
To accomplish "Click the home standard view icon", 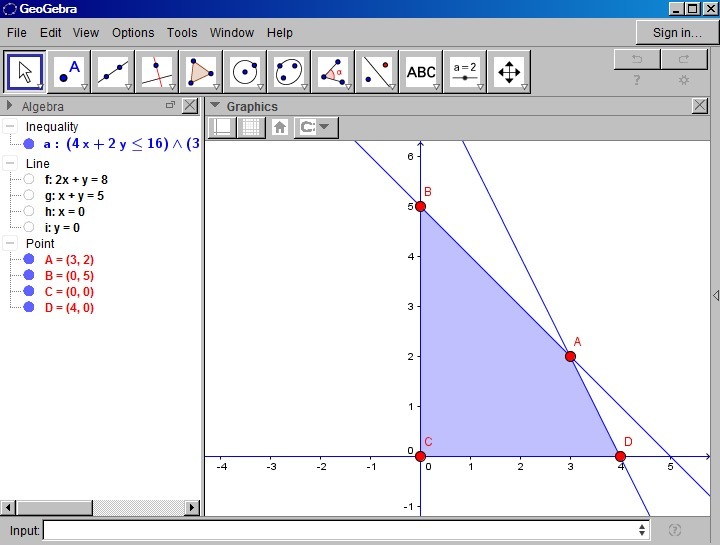I will tap(280, 127).
